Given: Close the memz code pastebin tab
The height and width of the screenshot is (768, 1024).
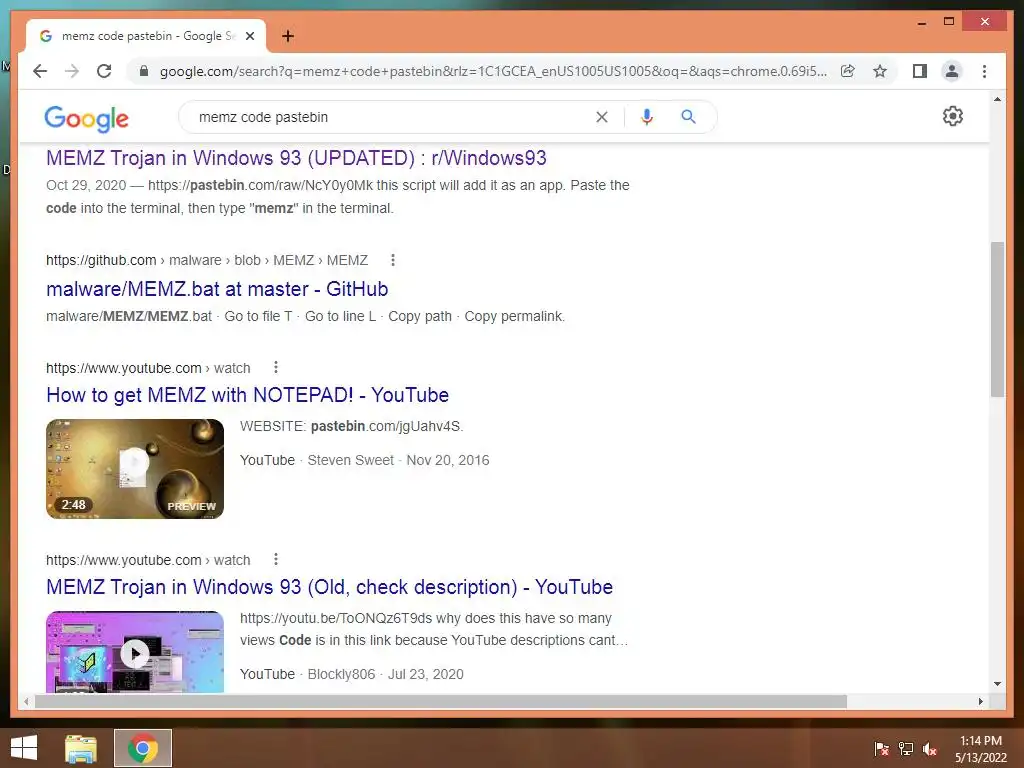Looking at the screenshot, I should (x=249, y=36).
